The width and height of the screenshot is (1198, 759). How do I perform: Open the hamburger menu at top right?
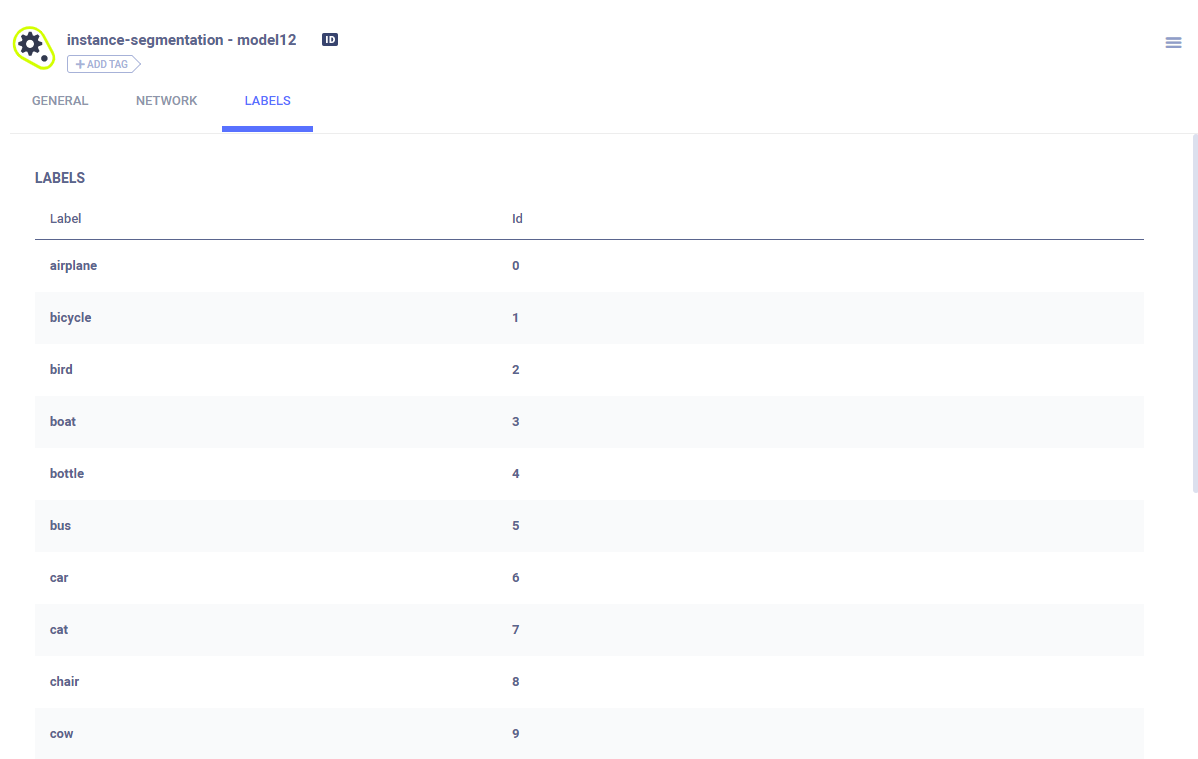[1173, 43]
